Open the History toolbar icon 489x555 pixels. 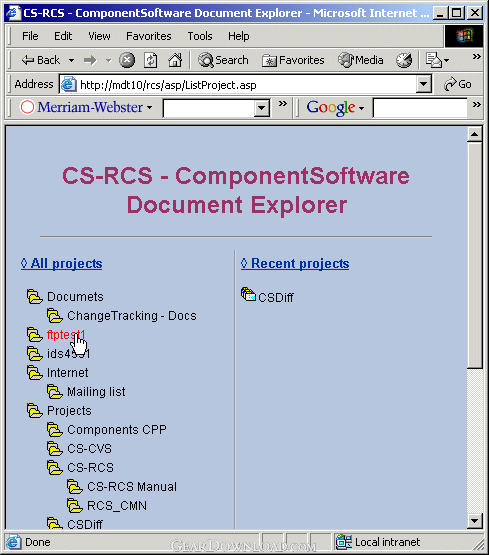tap(404, 60)
